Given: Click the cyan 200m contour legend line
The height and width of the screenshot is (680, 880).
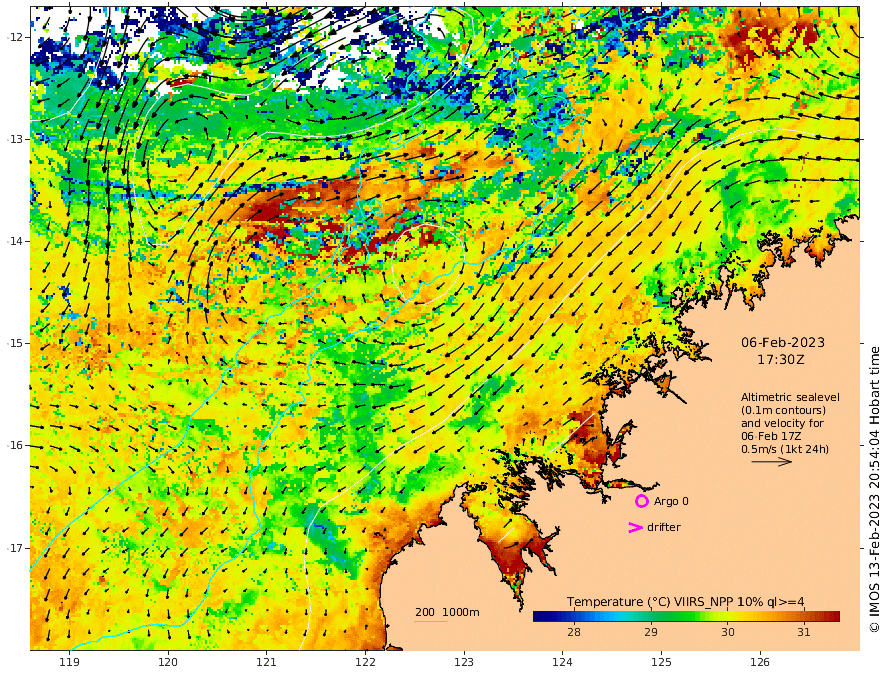Looking at the screenshot, I should click(431, 621).
